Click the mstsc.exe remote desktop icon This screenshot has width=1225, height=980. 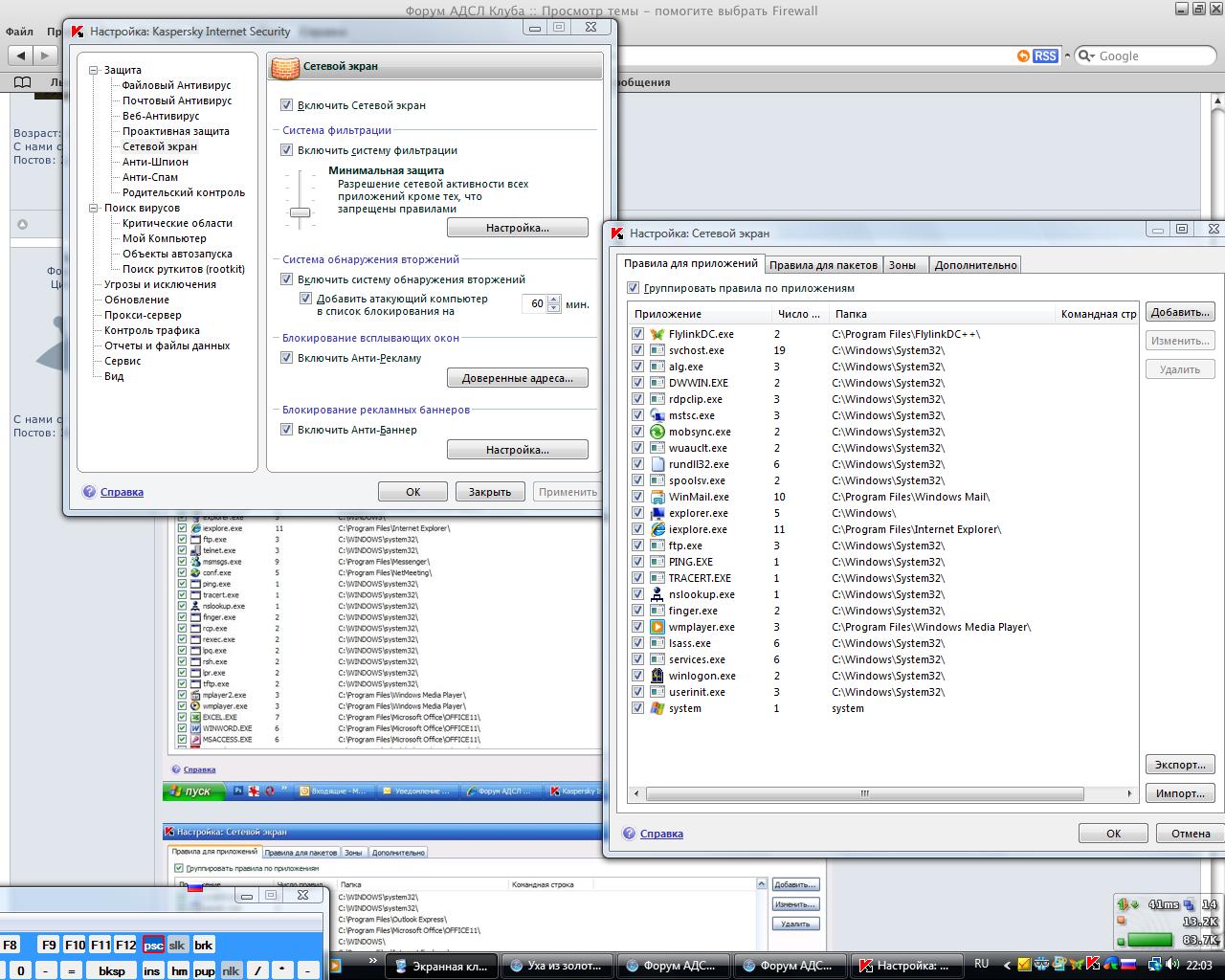[x=657, y=415]
